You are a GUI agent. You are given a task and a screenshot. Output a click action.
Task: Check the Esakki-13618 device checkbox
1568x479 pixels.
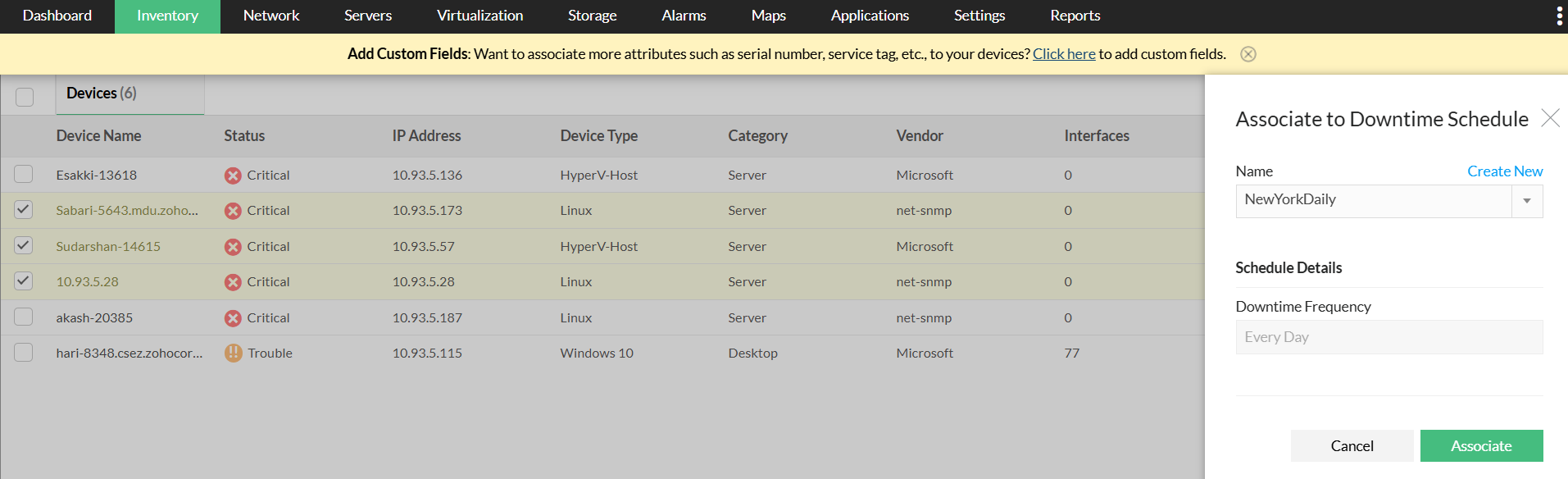coord(24,175)
